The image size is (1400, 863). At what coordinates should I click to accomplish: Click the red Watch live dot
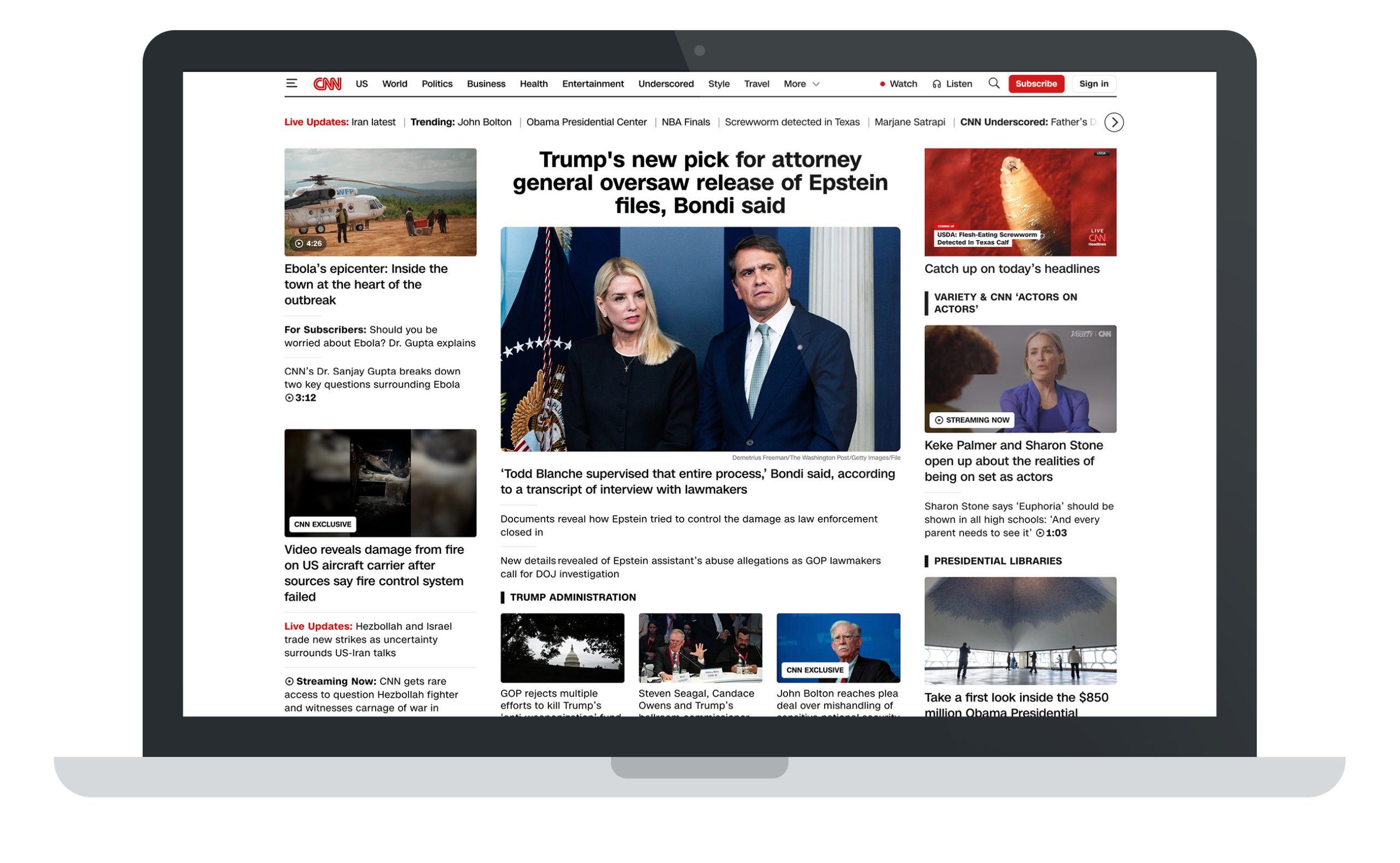[882, 84]
